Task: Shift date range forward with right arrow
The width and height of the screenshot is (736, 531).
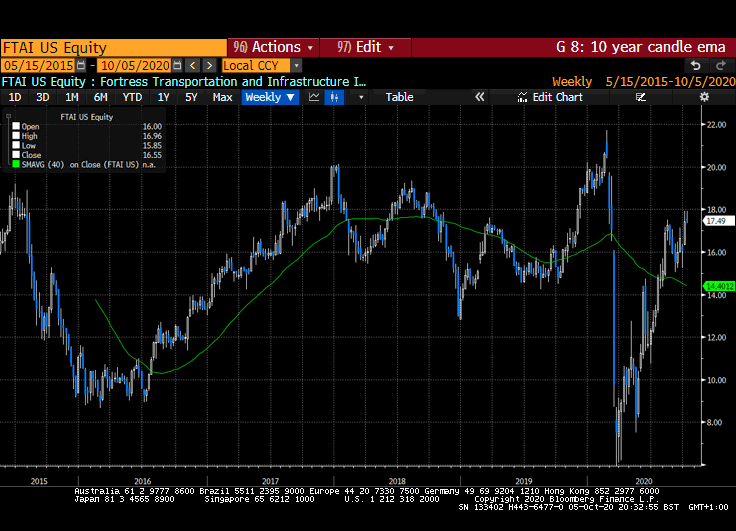Action: tap(209, 65)
